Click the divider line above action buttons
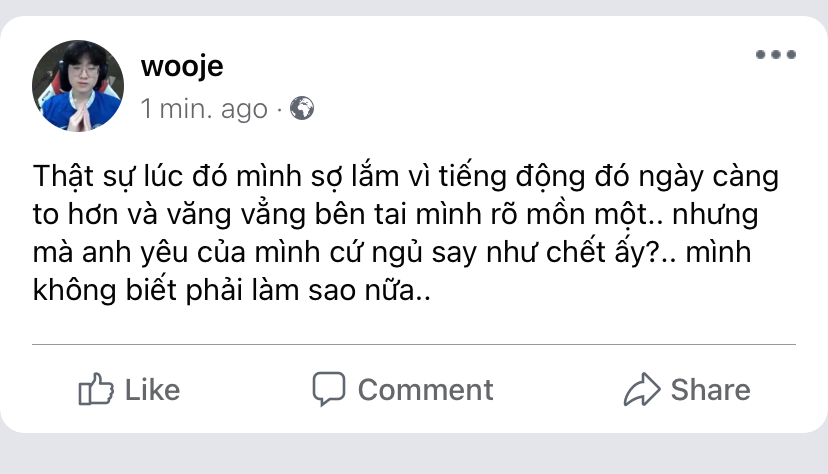Viewport: 828px width, 474px height. pyautogui.click(x=414, y=344)
